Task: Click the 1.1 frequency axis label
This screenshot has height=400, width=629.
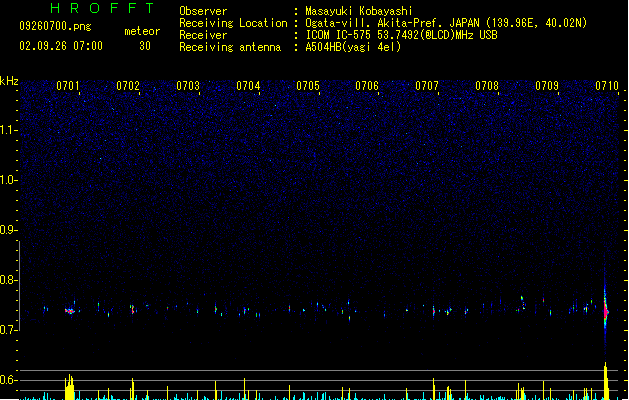Action: click(x=8, y=130)
